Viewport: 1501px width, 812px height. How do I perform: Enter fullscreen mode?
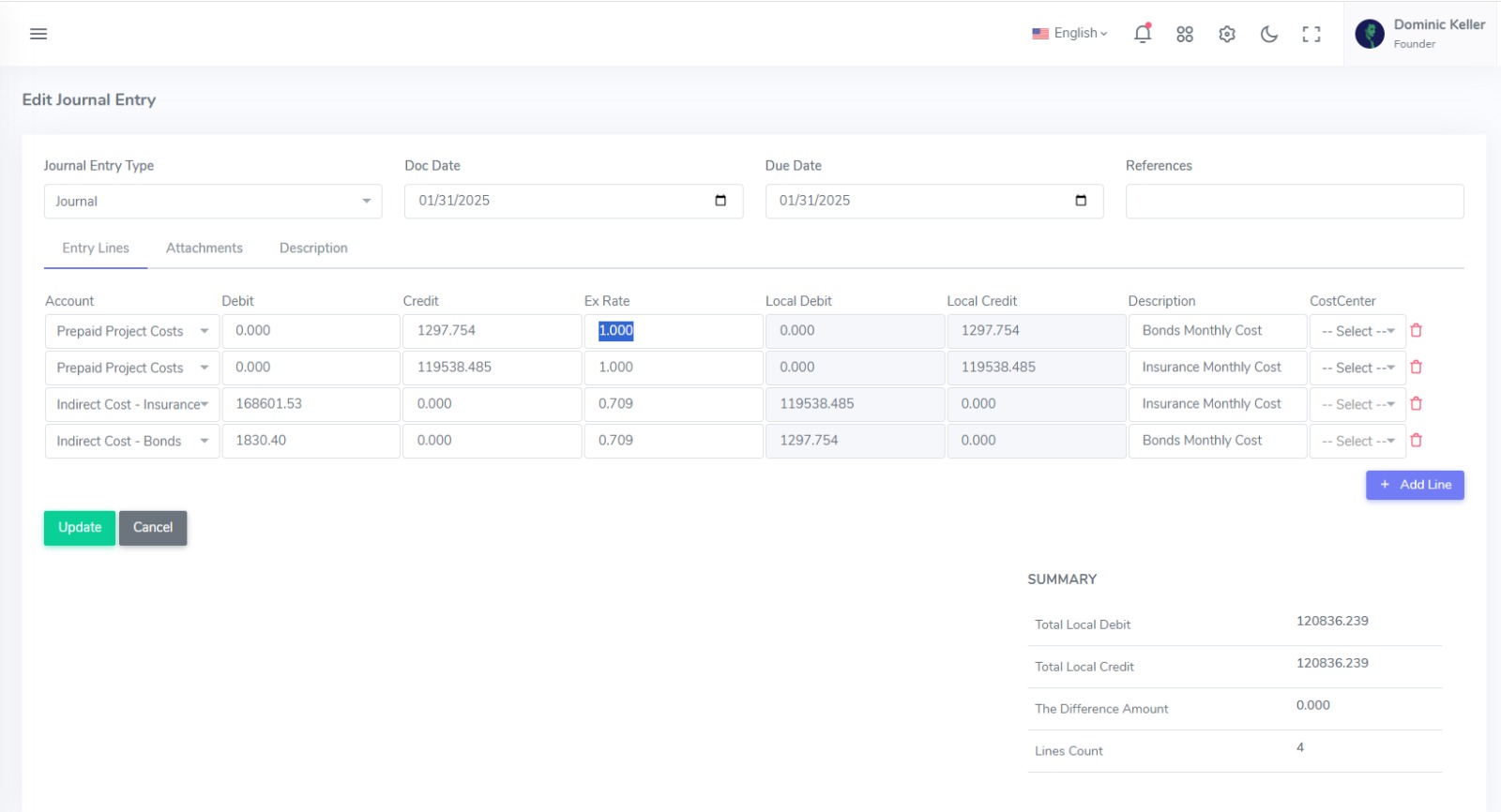pos(1311,34)
